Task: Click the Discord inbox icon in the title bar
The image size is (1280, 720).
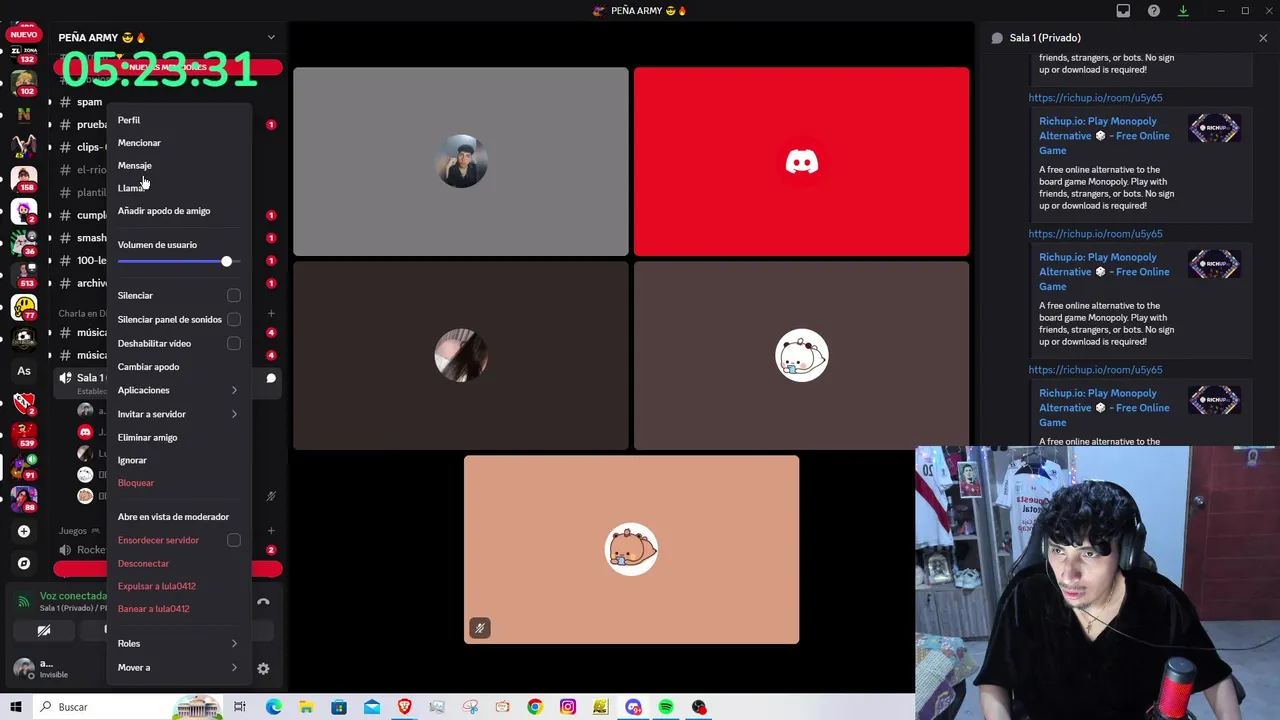Action: [1123, 11]
